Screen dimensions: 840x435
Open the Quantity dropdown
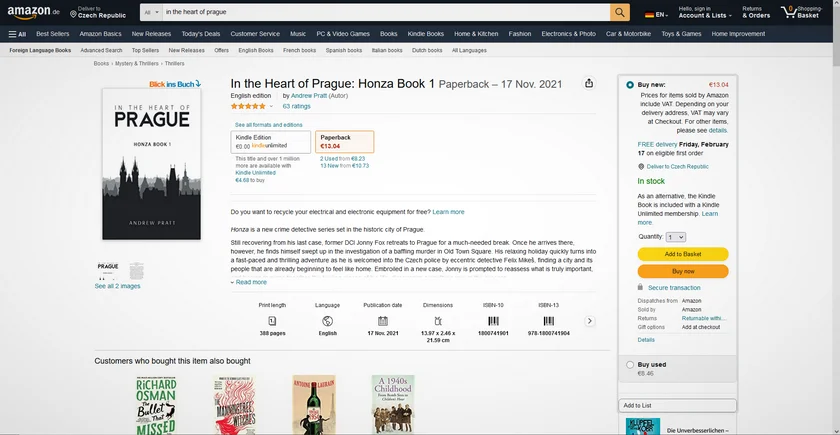click(675, 237)
